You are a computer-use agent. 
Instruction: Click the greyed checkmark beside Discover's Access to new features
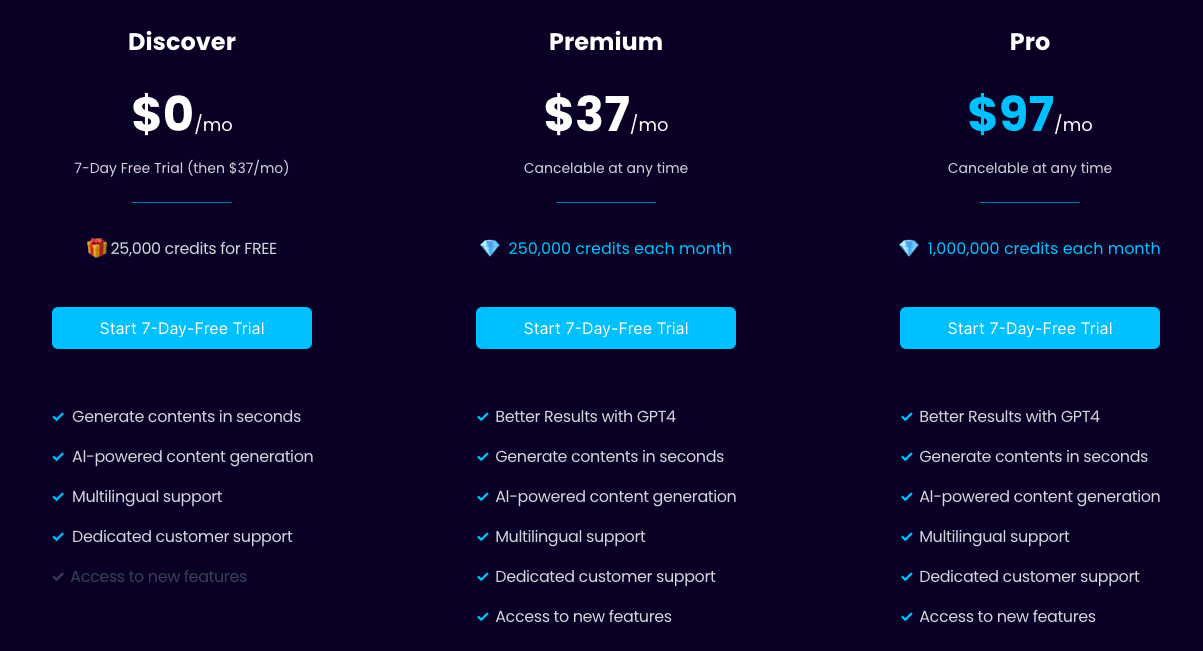click(x=58, y=577)
